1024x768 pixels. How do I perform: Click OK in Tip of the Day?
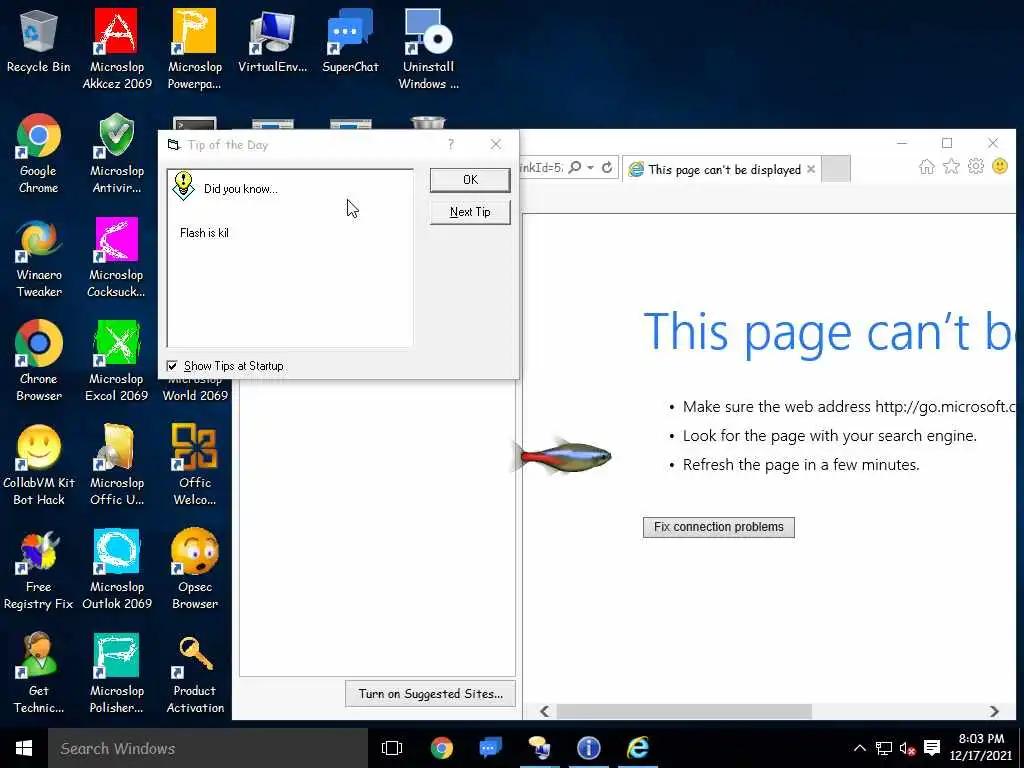click(470, 180)
